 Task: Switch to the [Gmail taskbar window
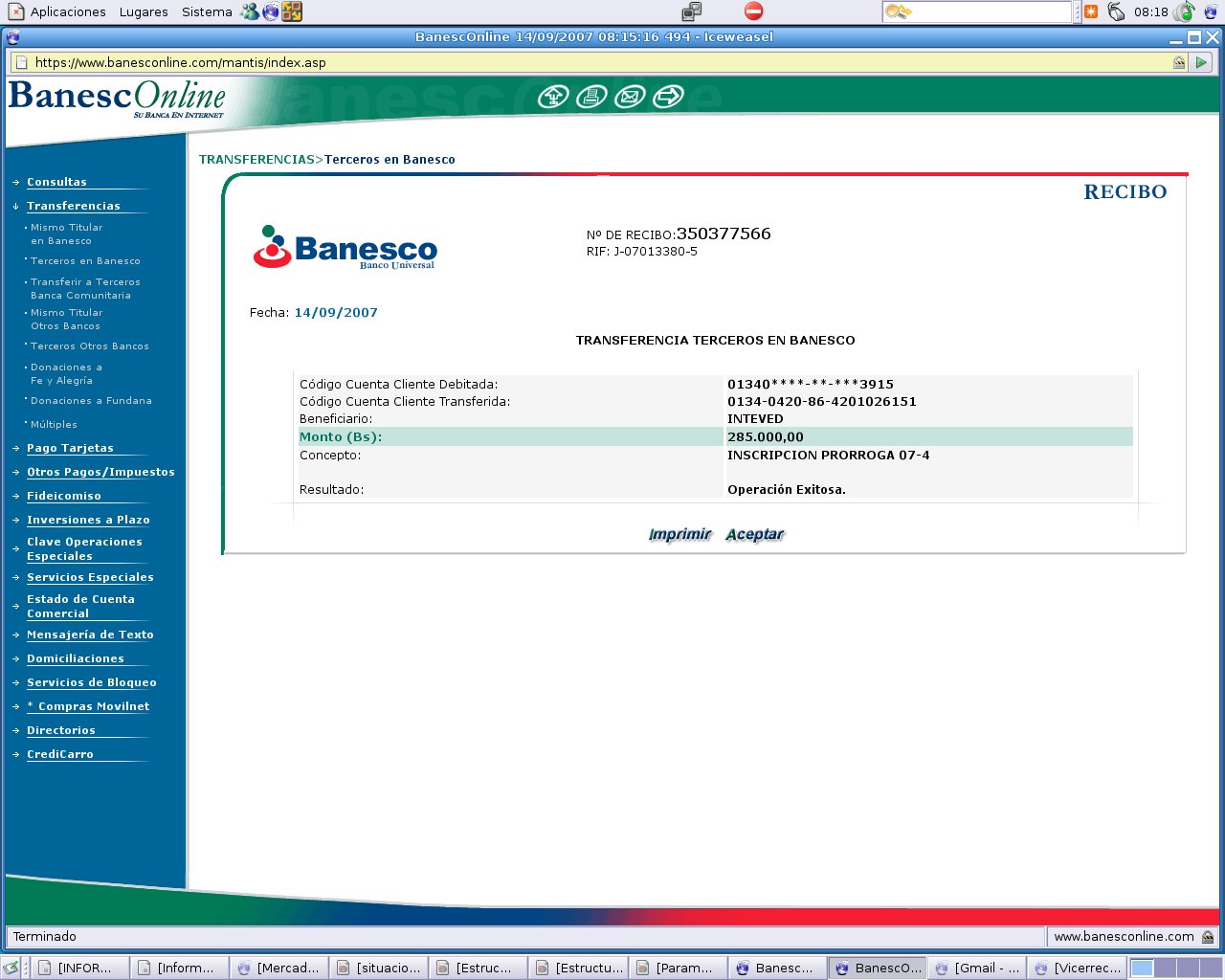pos(976,968)
